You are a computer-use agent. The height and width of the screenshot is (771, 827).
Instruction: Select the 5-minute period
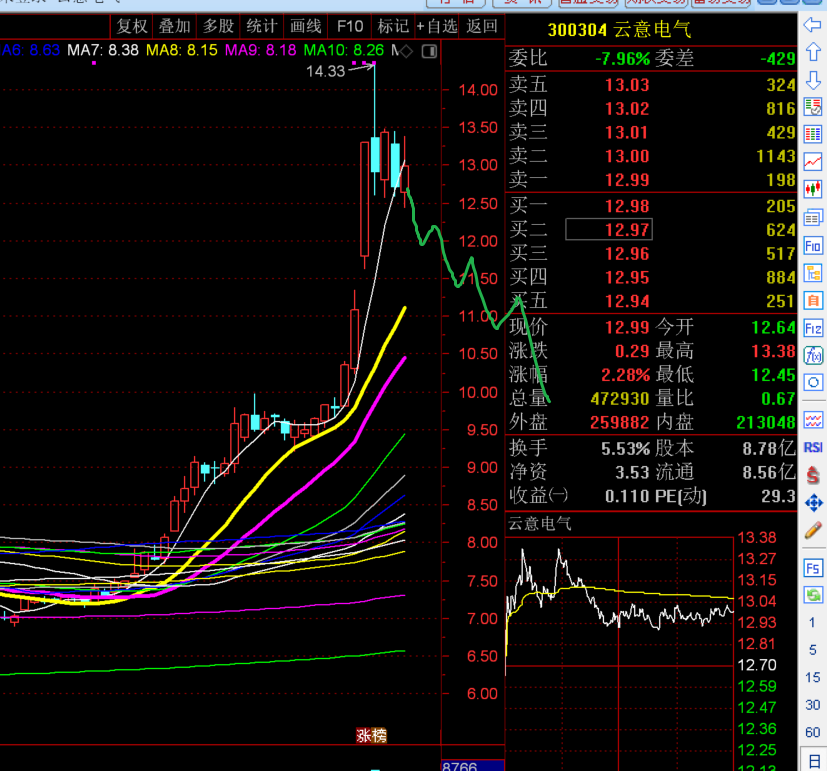(x=812, y=650)
